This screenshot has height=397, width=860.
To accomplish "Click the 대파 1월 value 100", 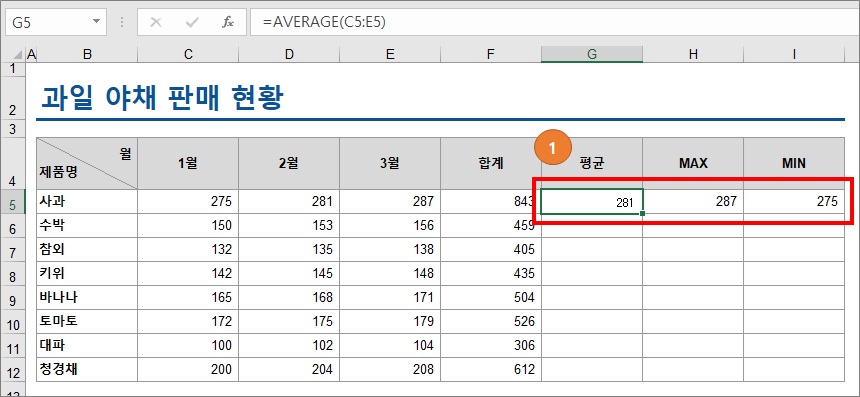I will coord(188,345).
